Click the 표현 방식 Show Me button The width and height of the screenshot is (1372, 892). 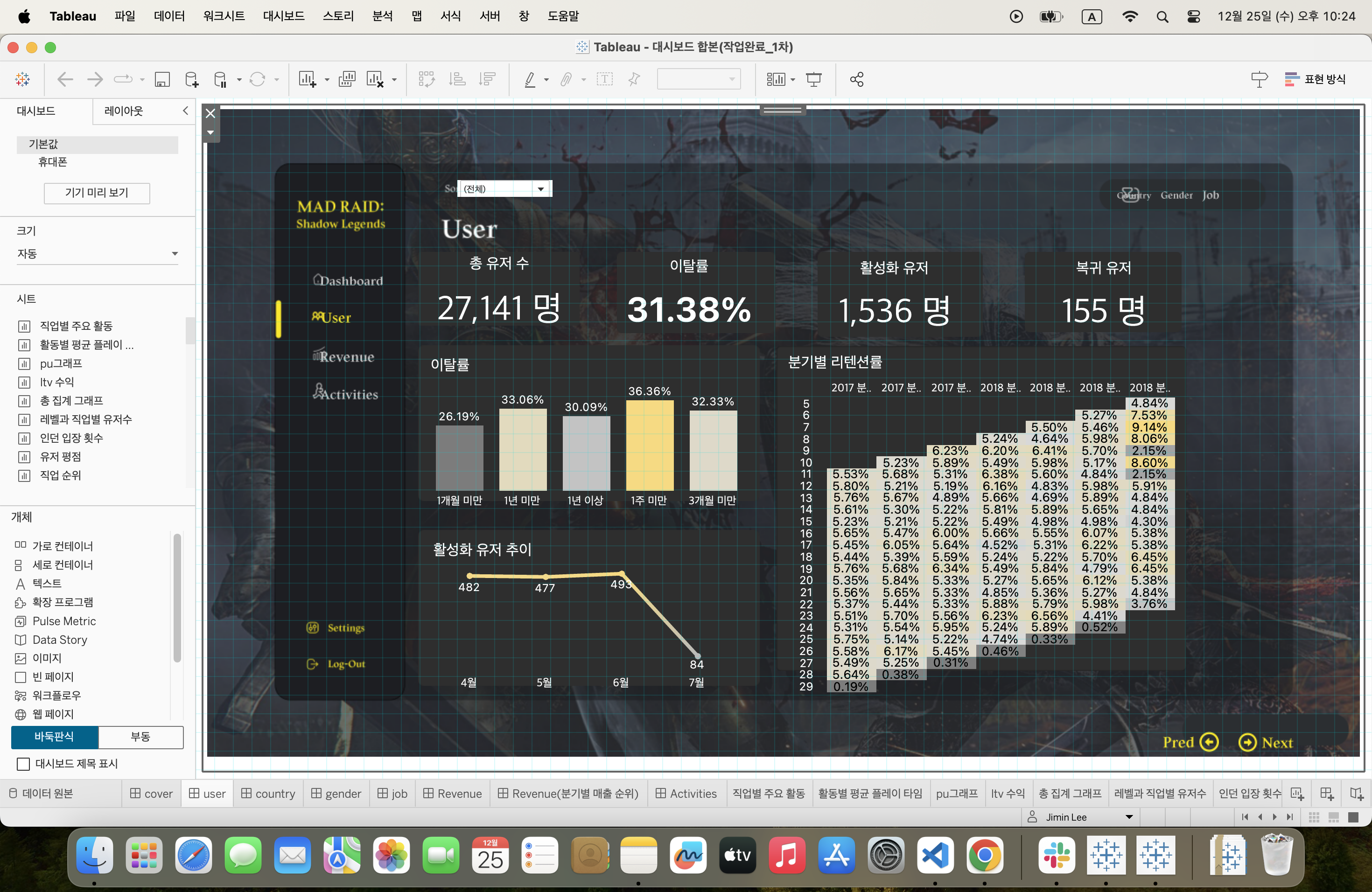coord(1316,79)
